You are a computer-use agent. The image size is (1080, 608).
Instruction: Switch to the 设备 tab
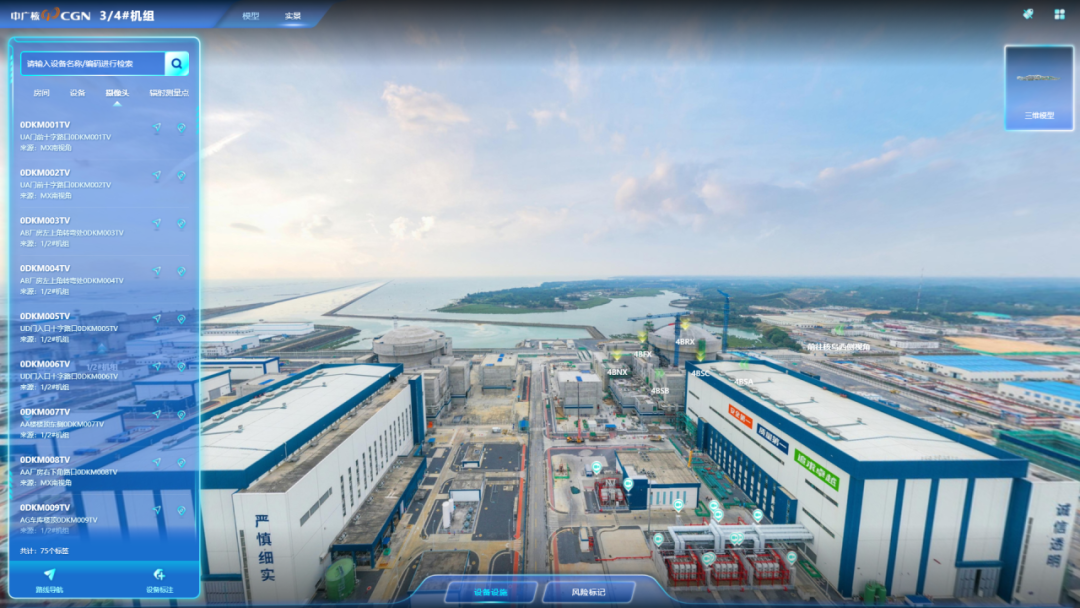(x=77, y=93)
